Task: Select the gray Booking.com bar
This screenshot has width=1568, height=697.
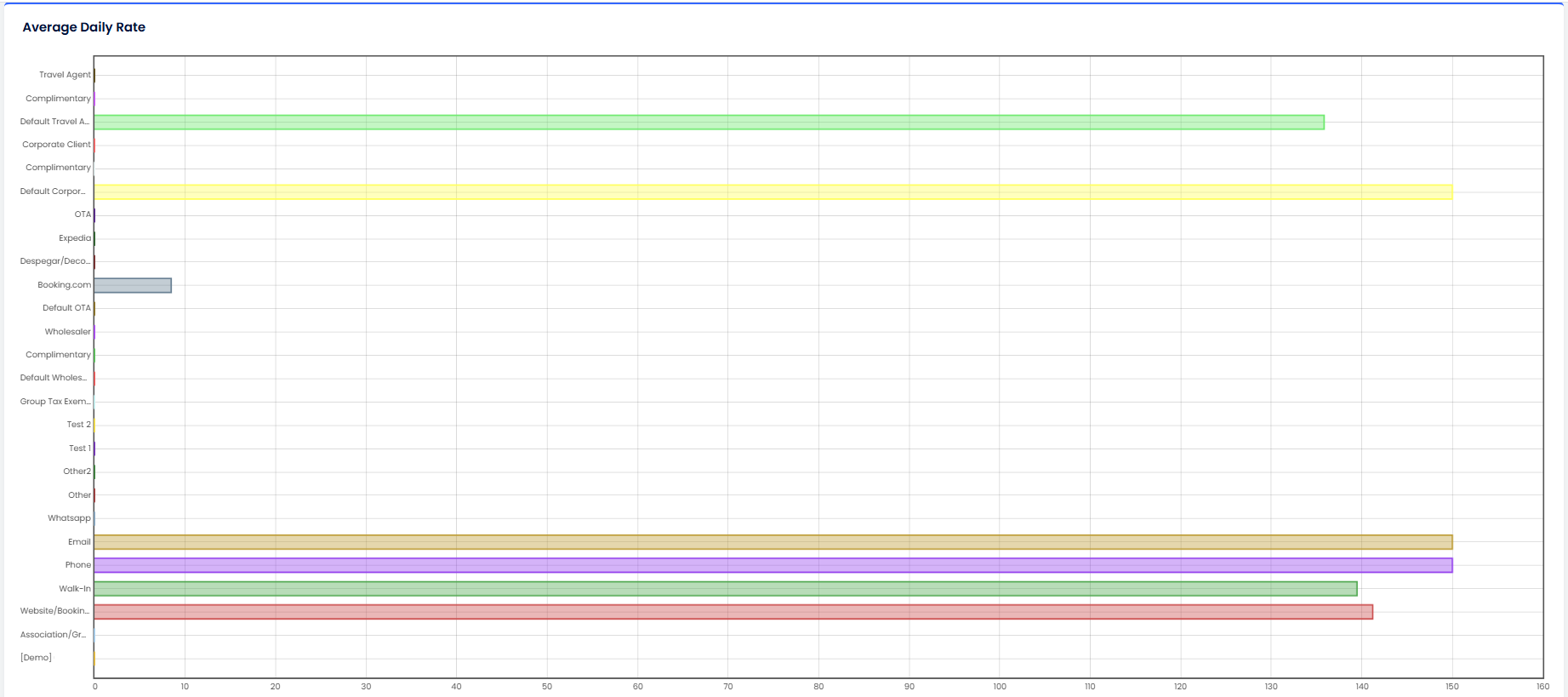Action: point(133,285)
